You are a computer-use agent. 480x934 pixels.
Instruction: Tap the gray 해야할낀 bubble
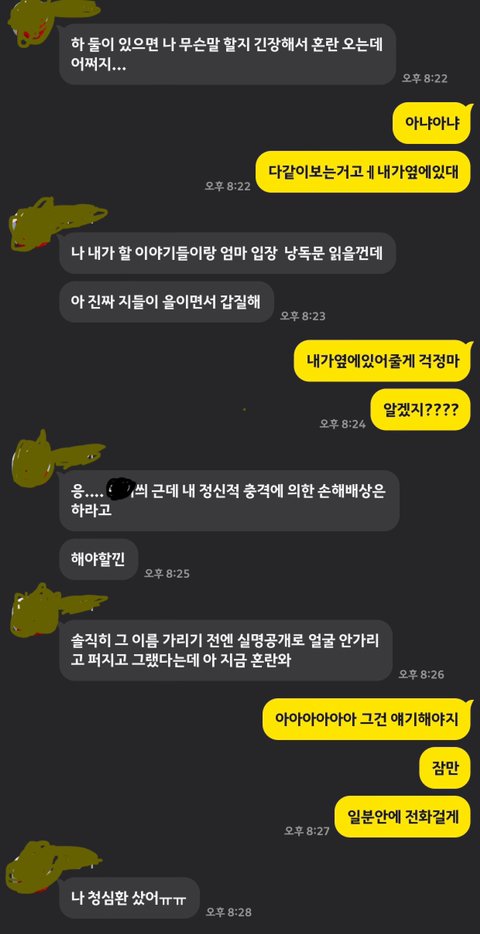click(x=98, y=559)
